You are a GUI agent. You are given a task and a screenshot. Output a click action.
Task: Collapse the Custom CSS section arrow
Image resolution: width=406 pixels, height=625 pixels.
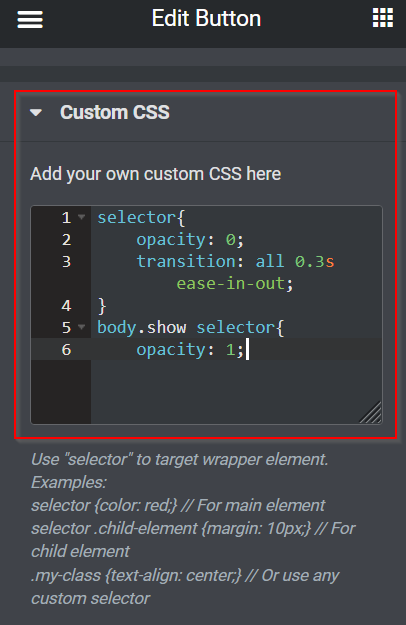36,113
